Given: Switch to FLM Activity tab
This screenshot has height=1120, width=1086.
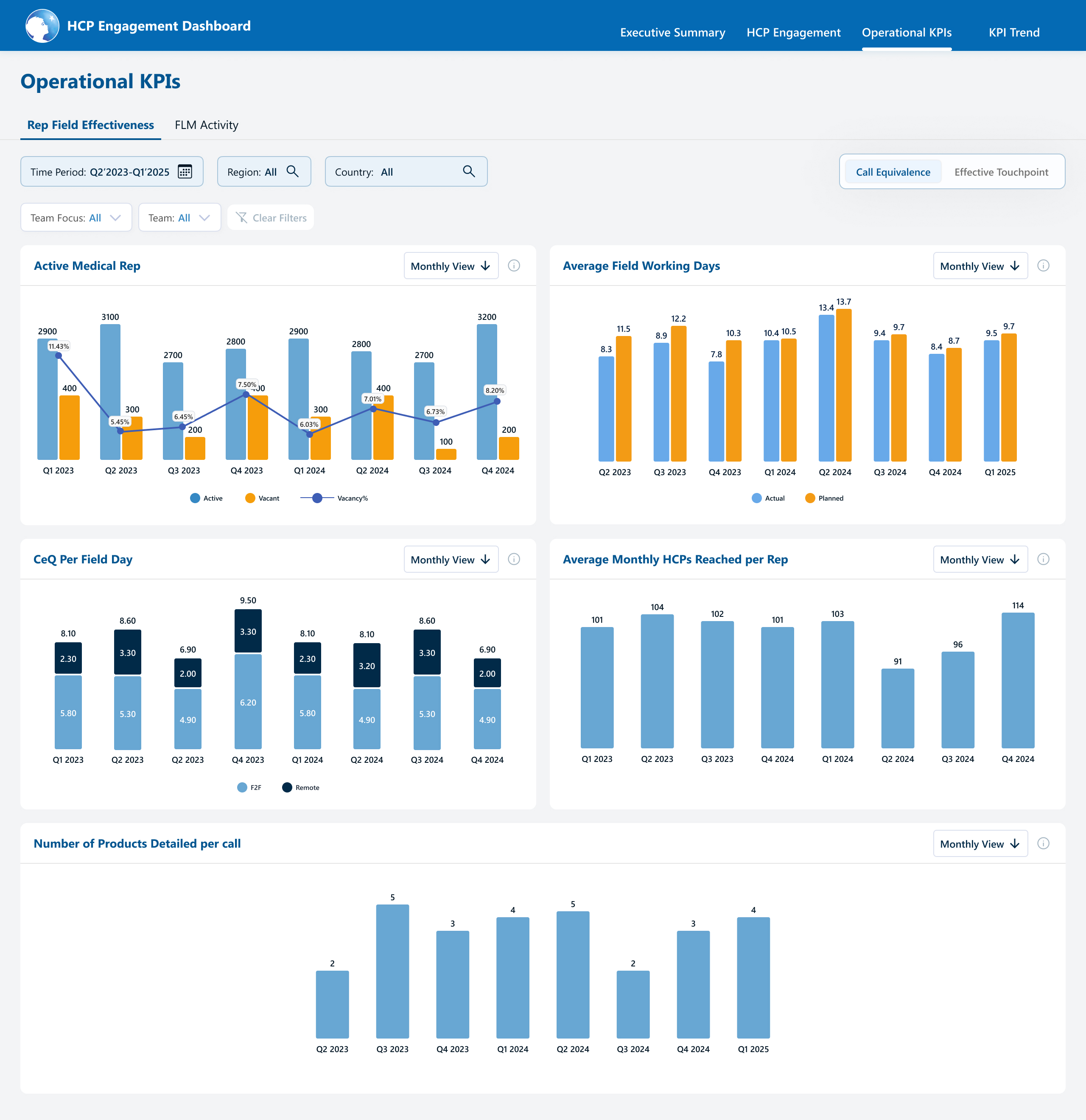Looking at the screenshot, I should click(206, 125).
